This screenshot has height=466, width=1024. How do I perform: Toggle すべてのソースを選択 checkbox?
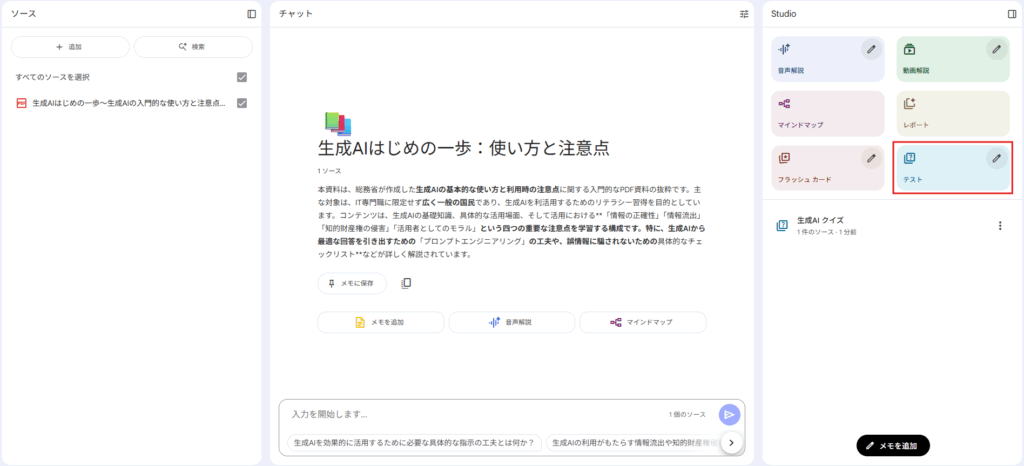241,77
